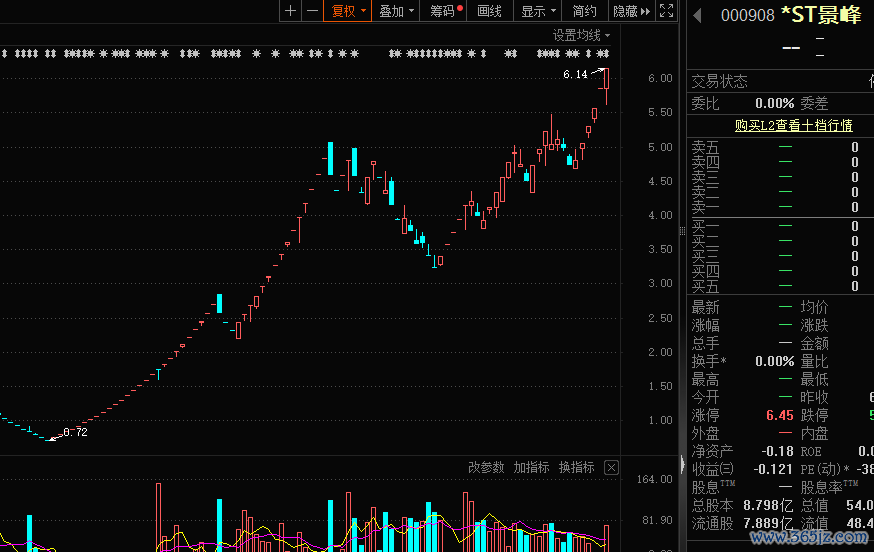Click 改参数 to change indicator parameters
The width and height of the screenshot is (874, 552).
pyautogui.click(x=486, y=467)
